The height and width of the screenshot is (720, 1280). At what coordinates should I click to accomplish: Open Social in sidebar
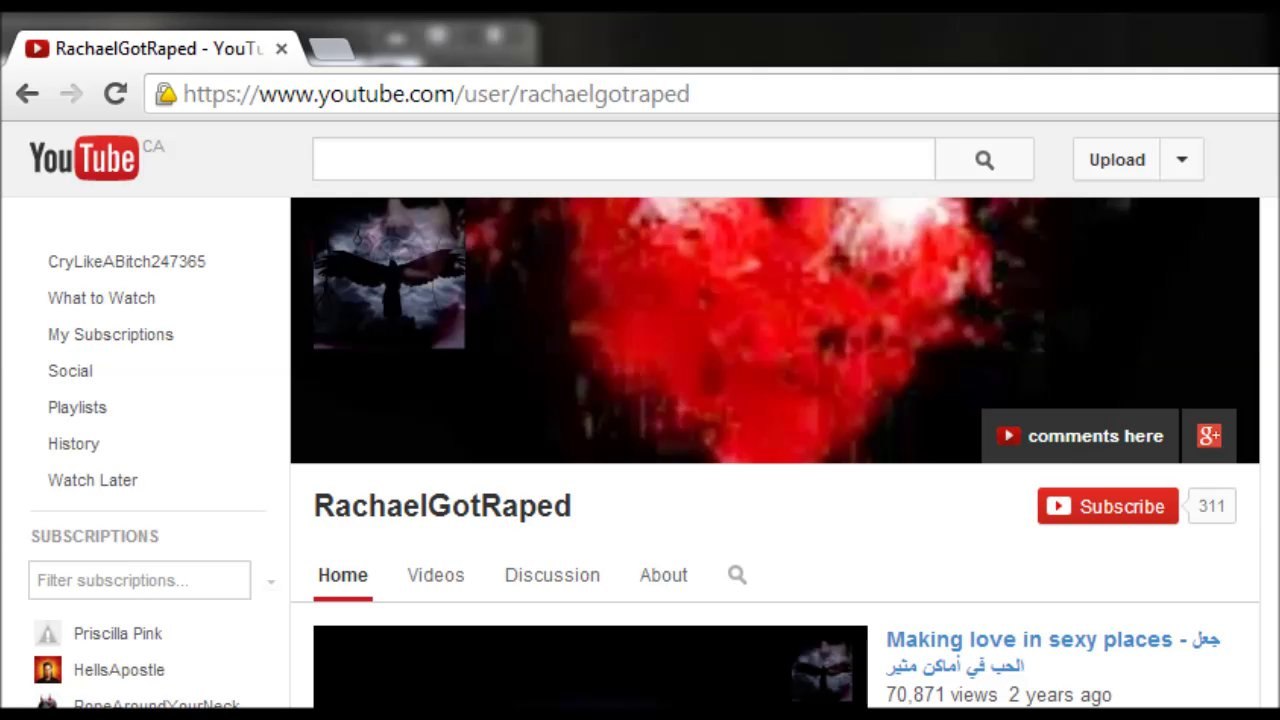70,371
